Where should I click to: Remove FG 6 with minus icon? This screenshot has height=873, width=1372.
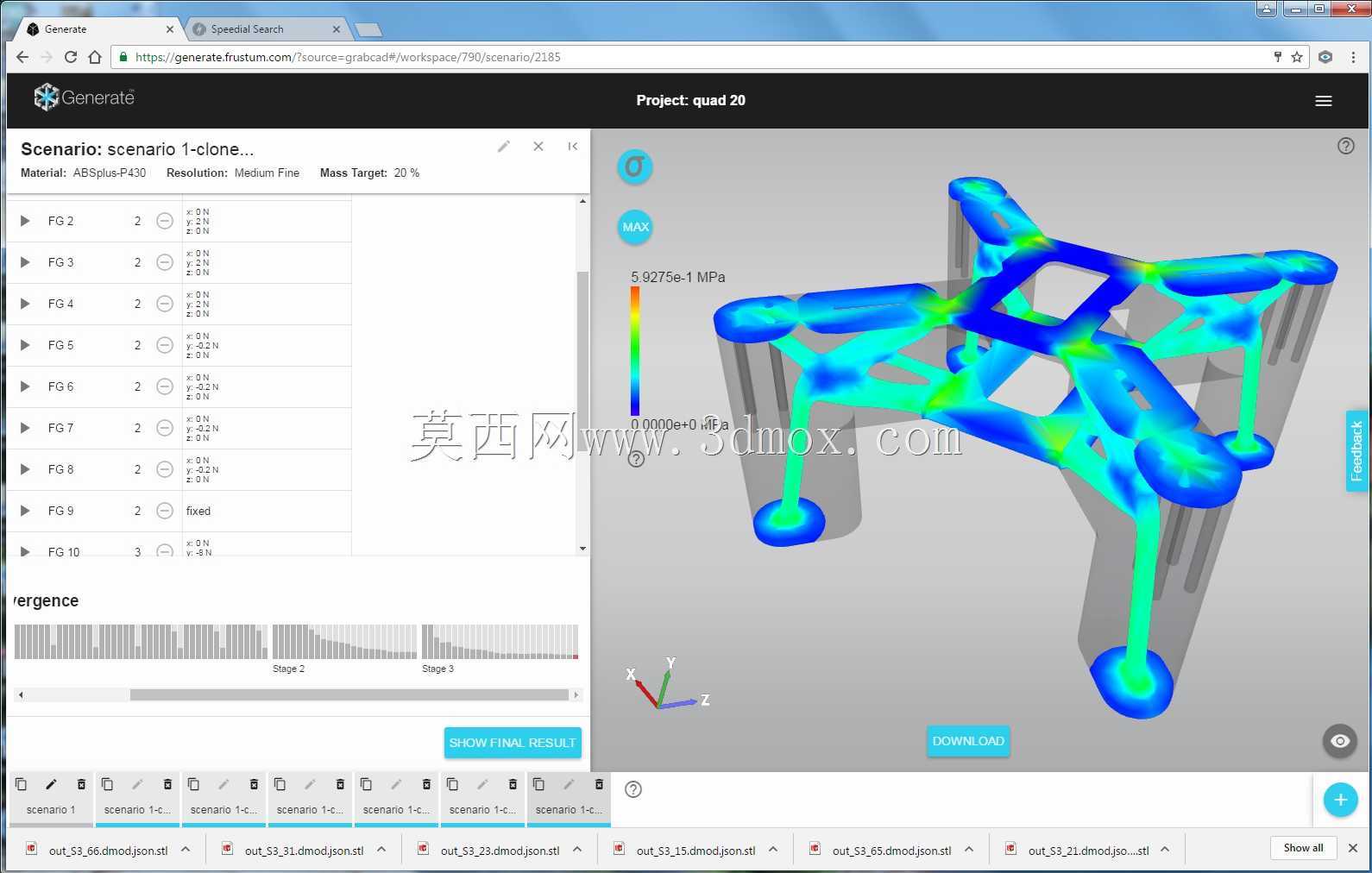[164, 386]
